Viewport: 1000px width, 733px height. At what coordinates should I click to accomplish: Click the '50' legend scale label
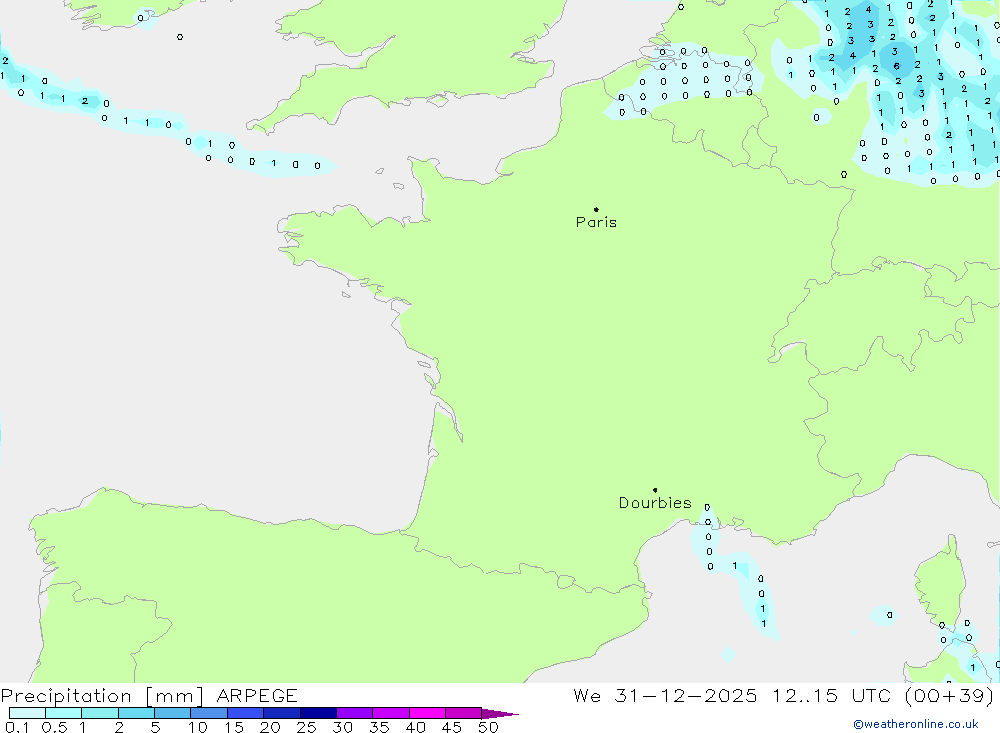coord(488,727)
